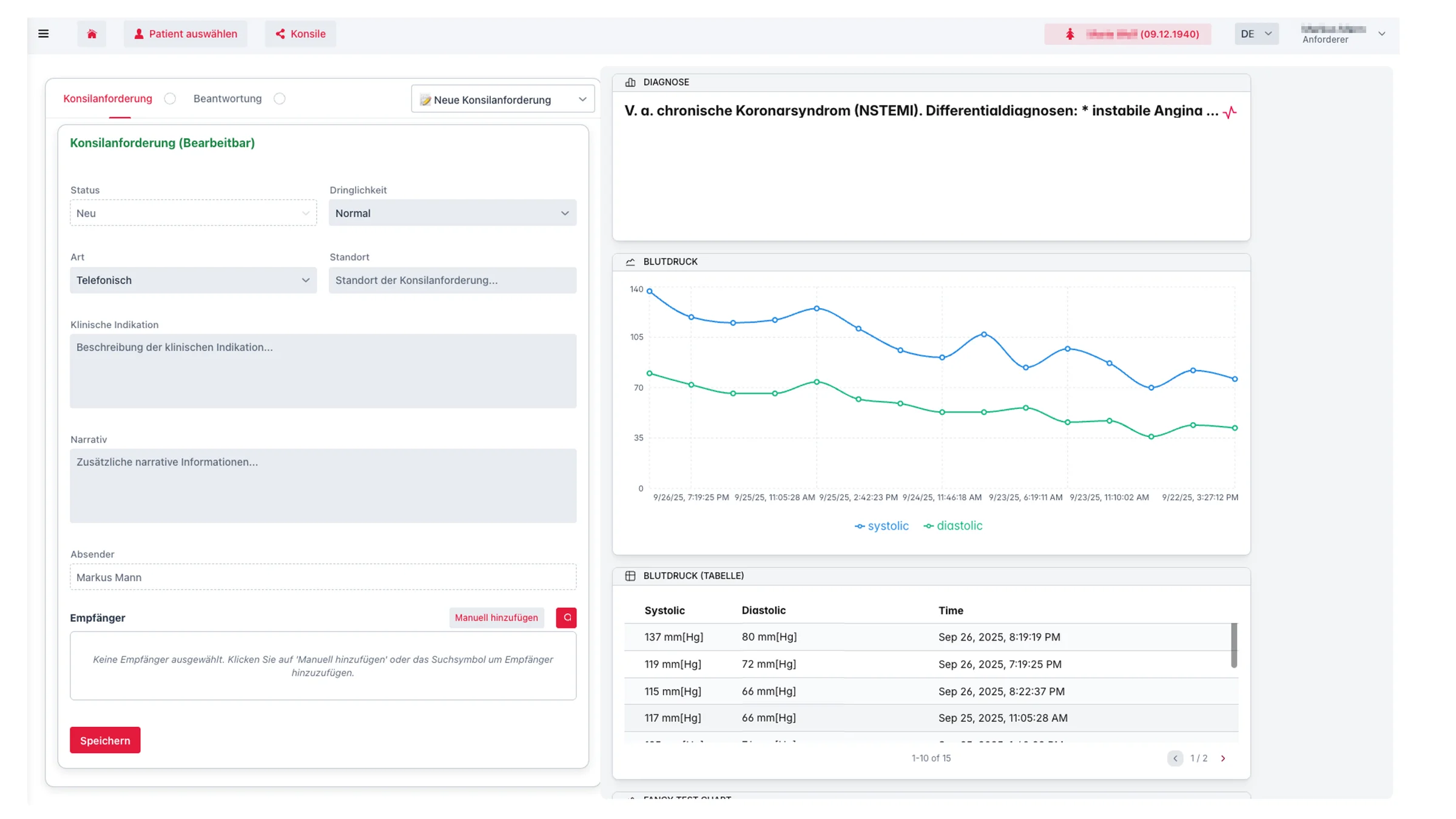Viewport: 1456px width, 819px height.
Task: Click the Patient auswählen button
Action: [x=186, y=34]
